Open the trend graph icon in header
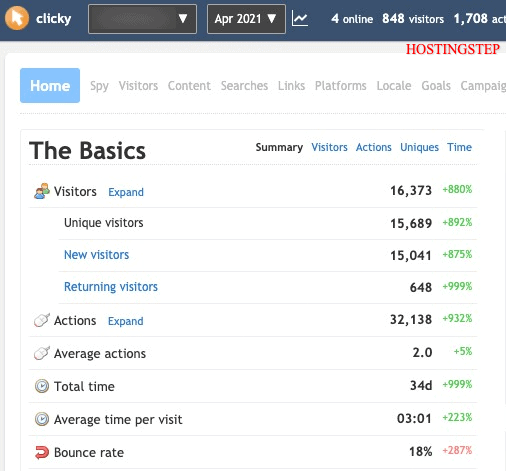Viewport: 506px width, 471px height. [x=300, y=18]
